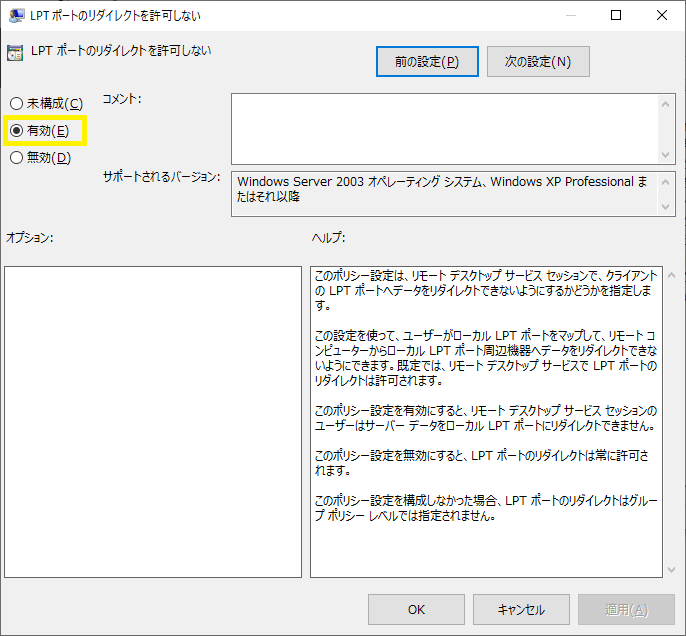Click the help pane scroll-down arrow
Screen dimensions: 686x636
(672, 570)
